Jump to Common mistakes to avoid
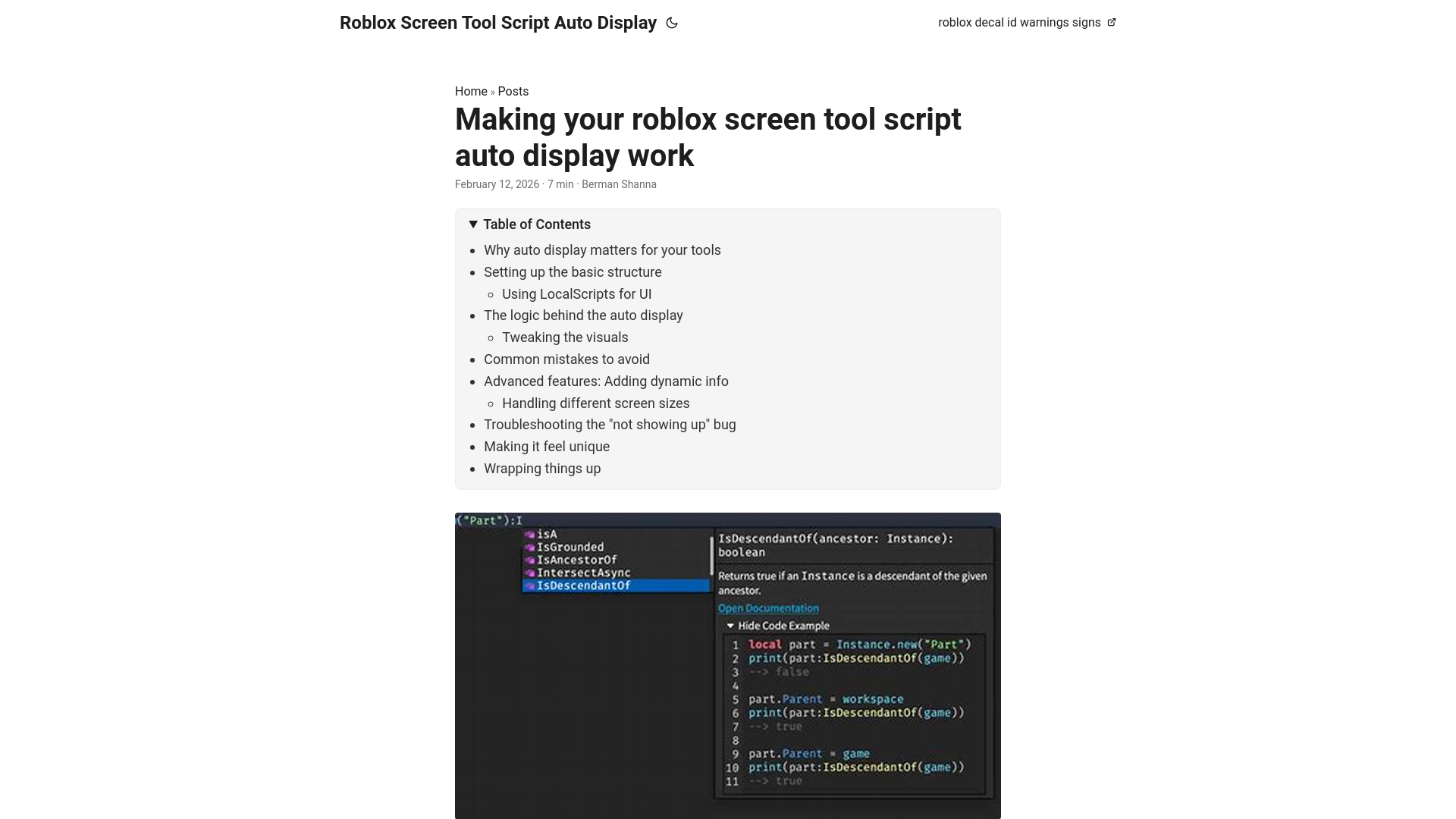The height and width of the screenshot is (819, 1456). (x=566, y=359)
